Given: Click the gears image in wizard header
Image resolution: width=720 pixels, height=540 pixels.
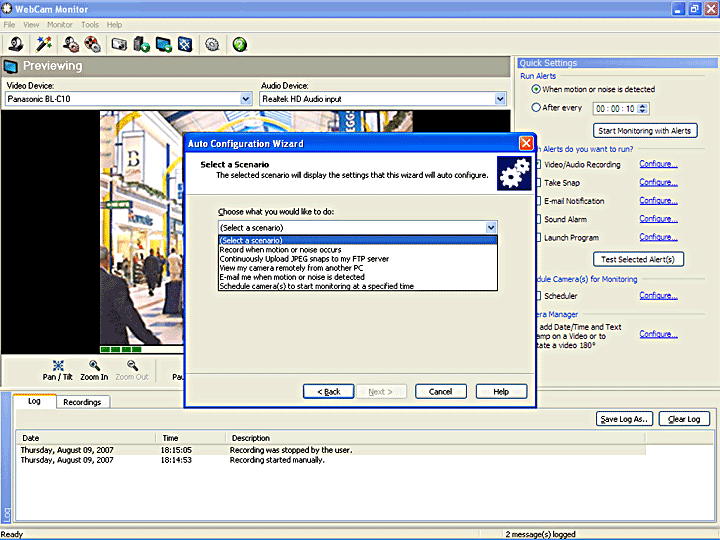Looking at the screenshot, I should (514, 174).
